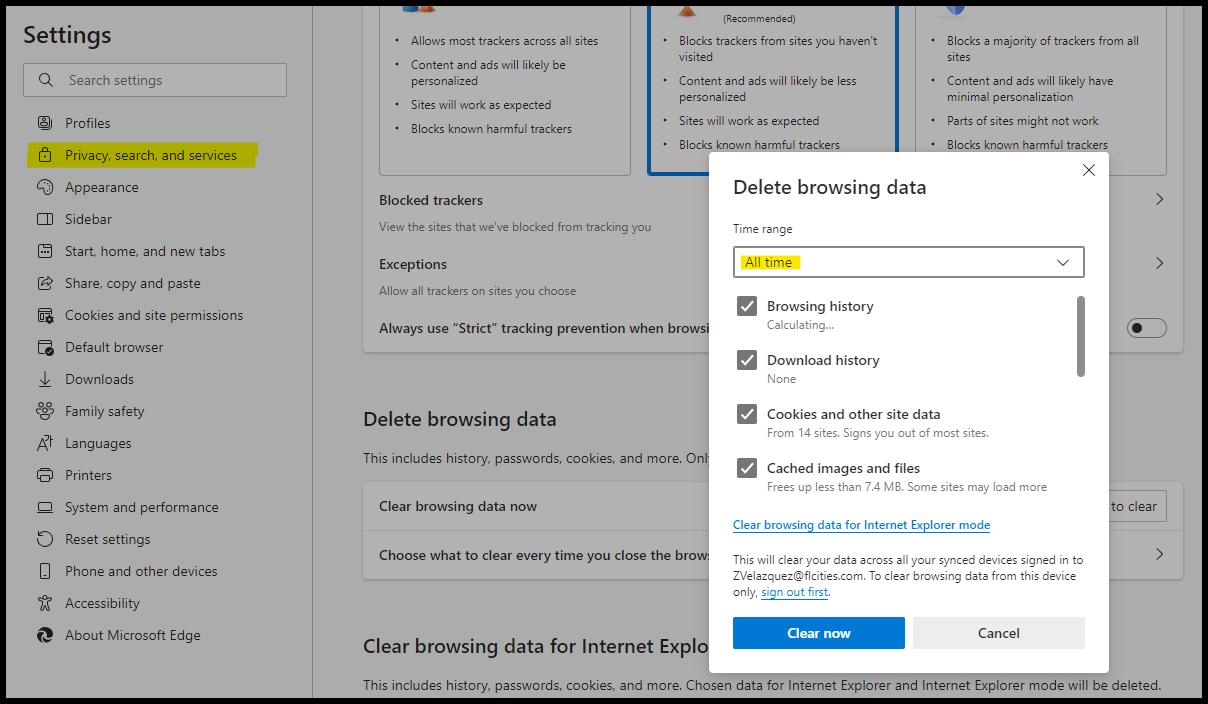Expand the tracking Exceptions chevron

(x=1159, y=264)
